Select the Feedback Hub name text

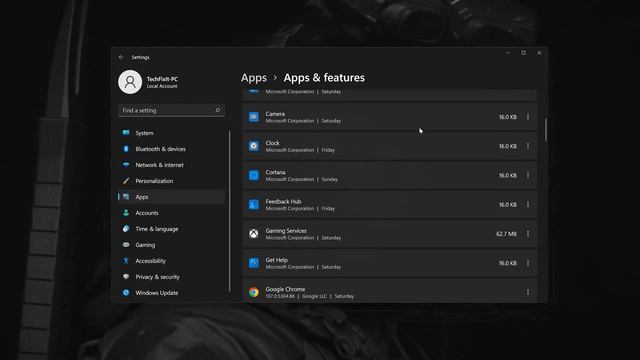283,201
